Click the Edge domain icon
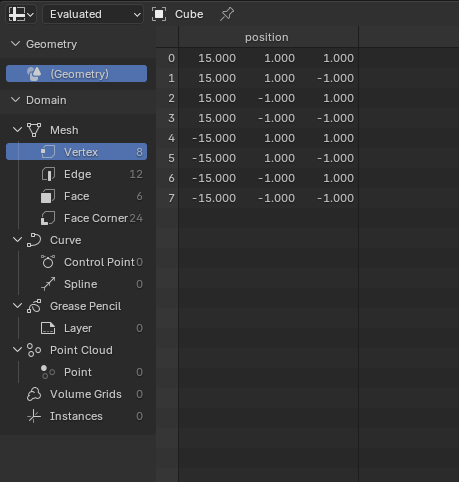The height and width of the screenshot is (482, 459). click(x=48, y=174)
